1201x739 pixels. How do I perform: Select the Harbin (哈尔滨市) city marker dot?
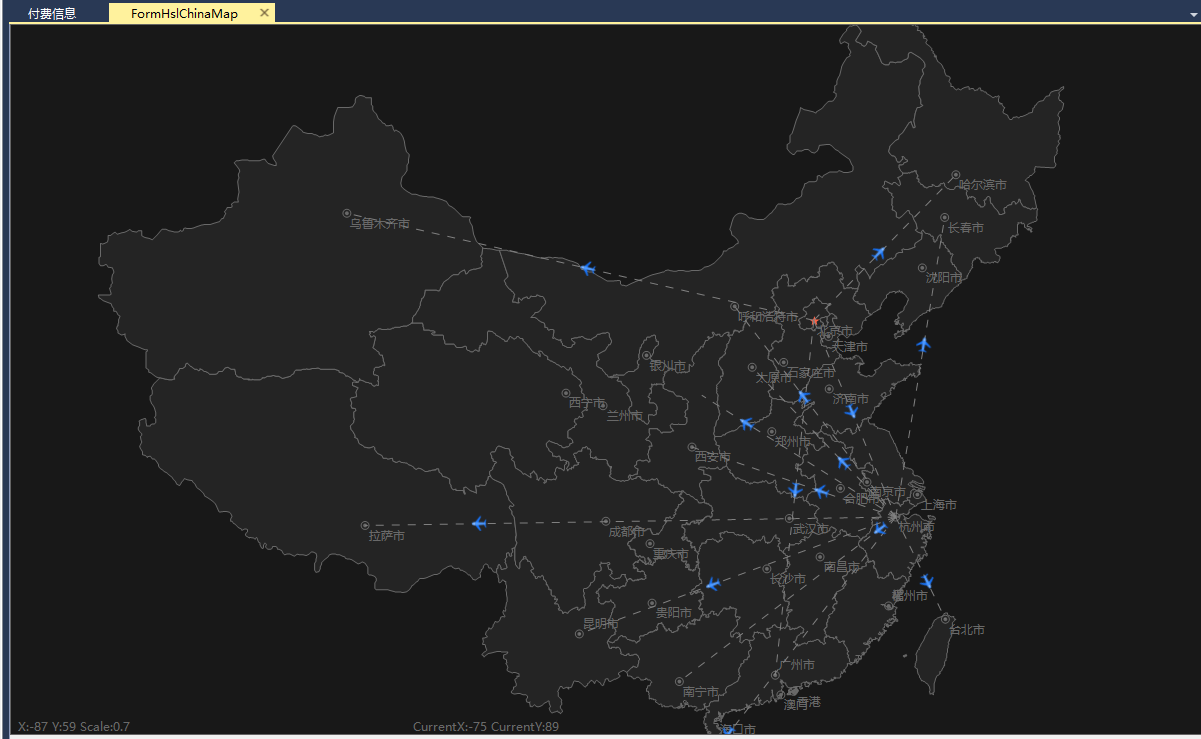point(955,175)
